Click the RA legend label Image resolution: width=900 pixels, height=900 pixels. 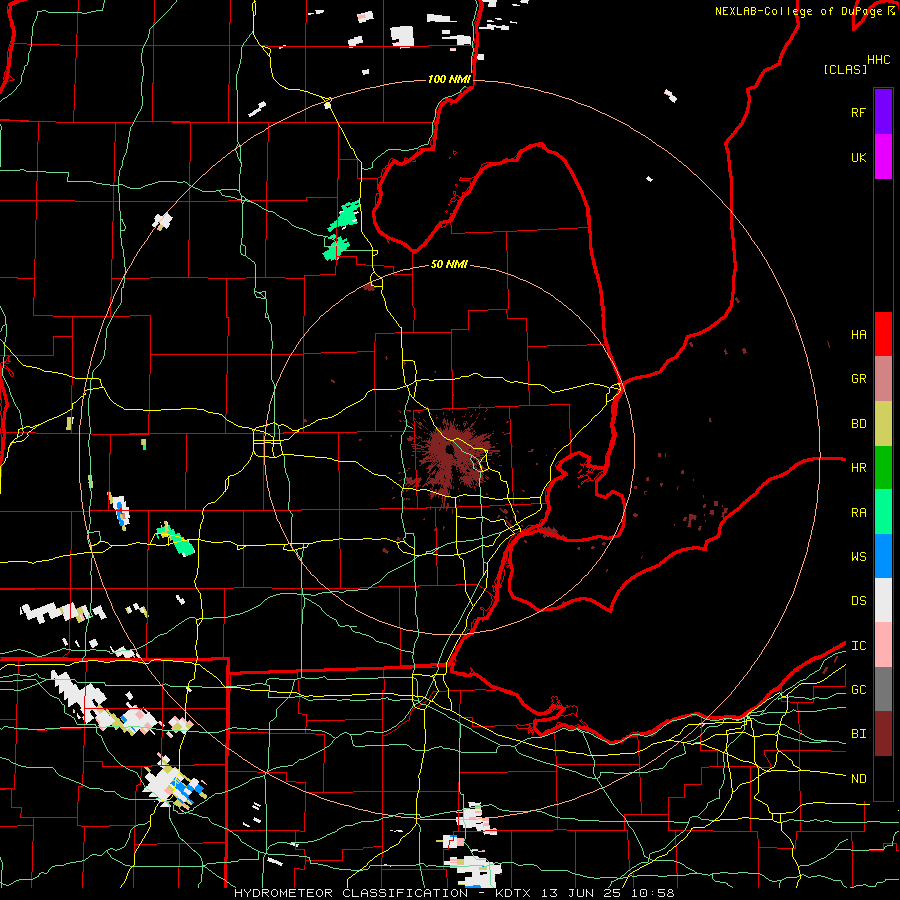pos(858,513)
